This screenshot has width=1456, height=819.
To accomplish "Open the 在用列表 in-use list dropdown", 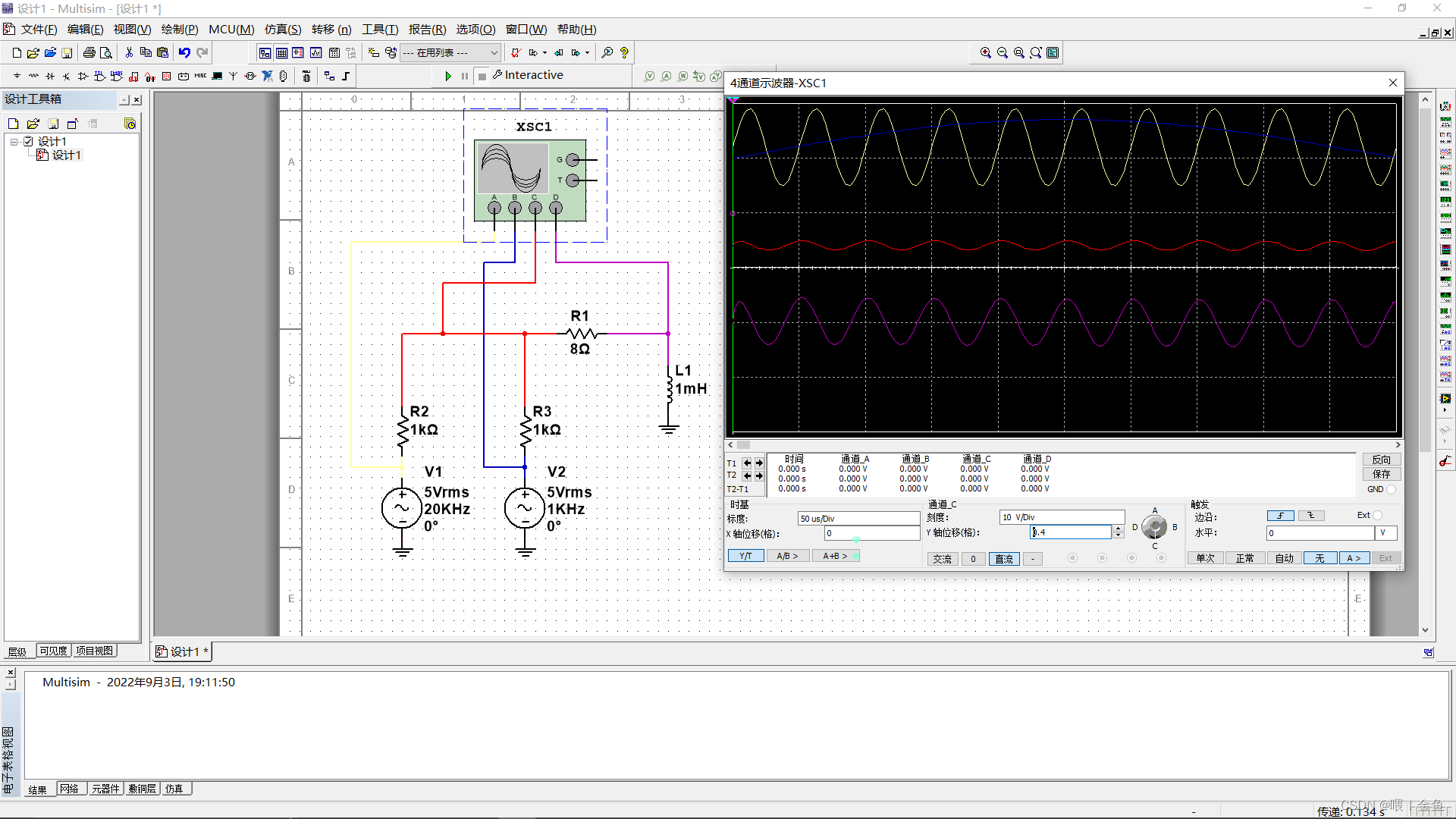I will pyautogui.click(x=494, y=53).
